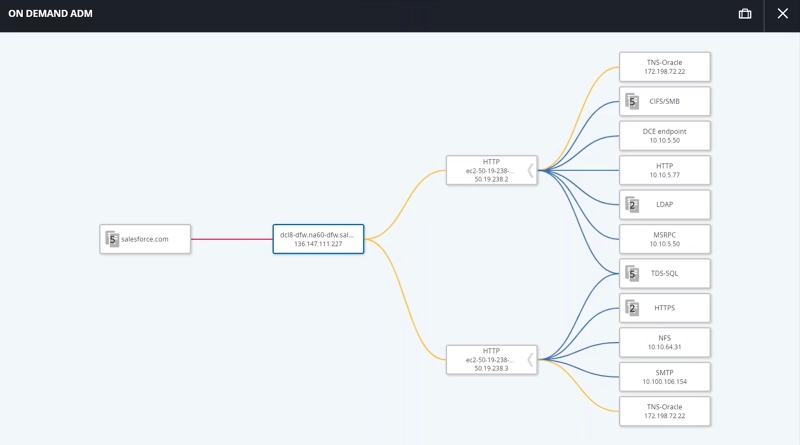This screenshot has width=800, height=445.
Task: Select the SMTP 10.100.106.154 node
Action: point(664,376)
